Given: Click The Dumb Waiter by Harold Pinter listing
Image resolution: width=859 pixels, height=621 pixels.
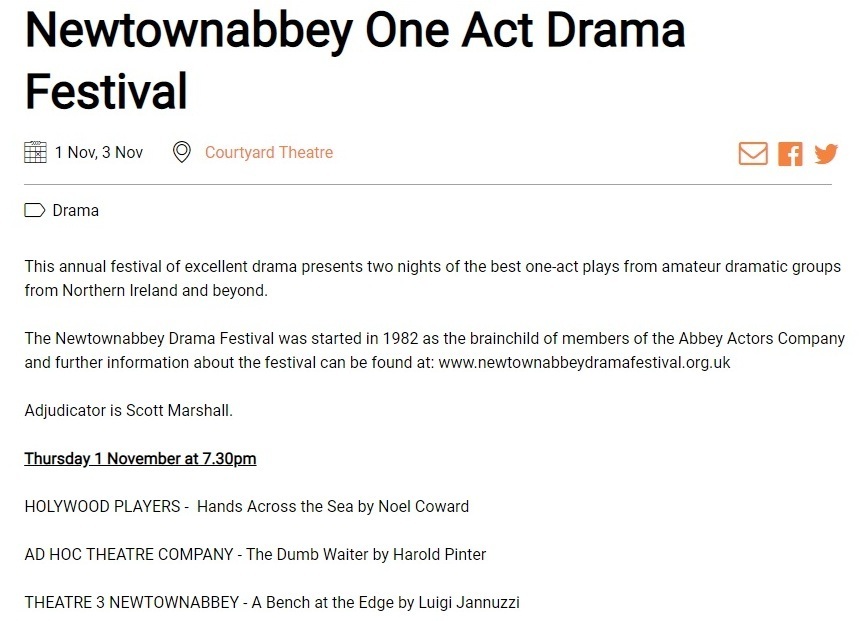Looking at the screenshot, I should (x=366, y=554).
